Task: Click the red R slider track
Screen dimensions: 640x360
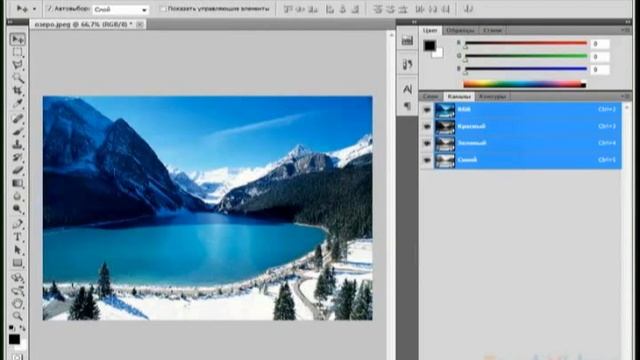Action: point(526,43)
